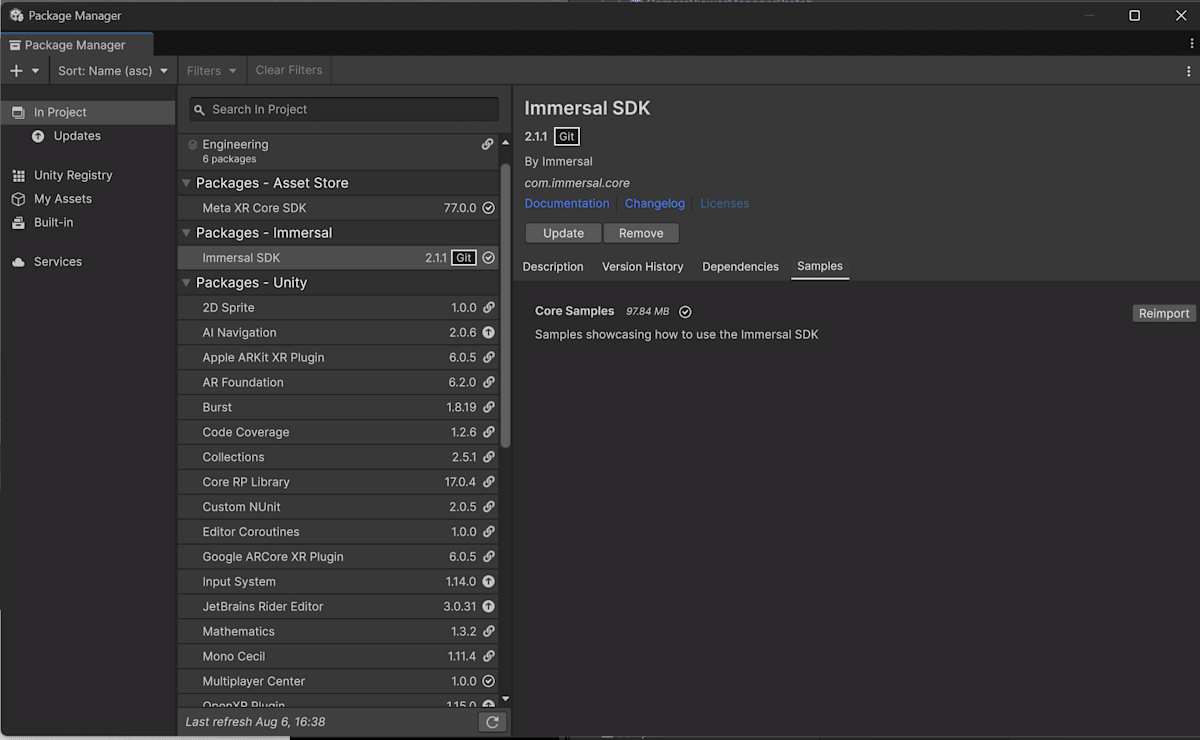Image resolution: width=1200 pixels, height=740 pixels.
Task: Switch to Dependencies tab
Action: pyautogui.click(x=740, y=267)
